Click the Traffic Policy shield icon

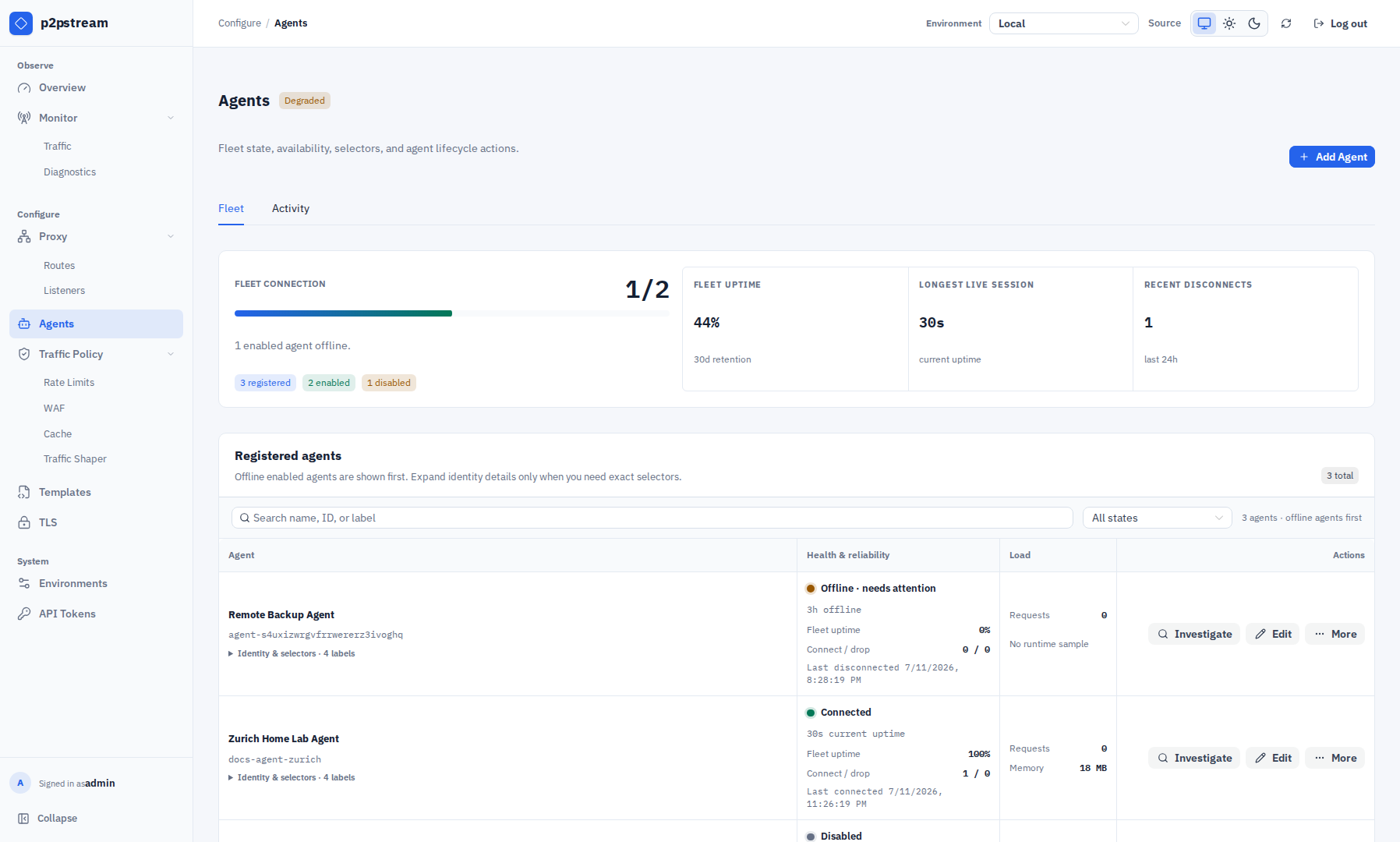coord(24,354)
